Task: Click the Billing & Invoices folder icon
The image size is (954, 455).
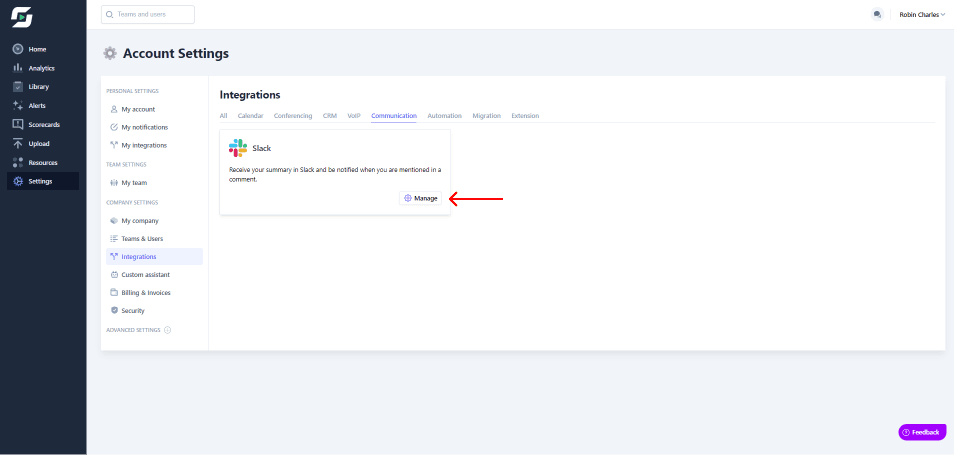Action: [x=114, y=293]
